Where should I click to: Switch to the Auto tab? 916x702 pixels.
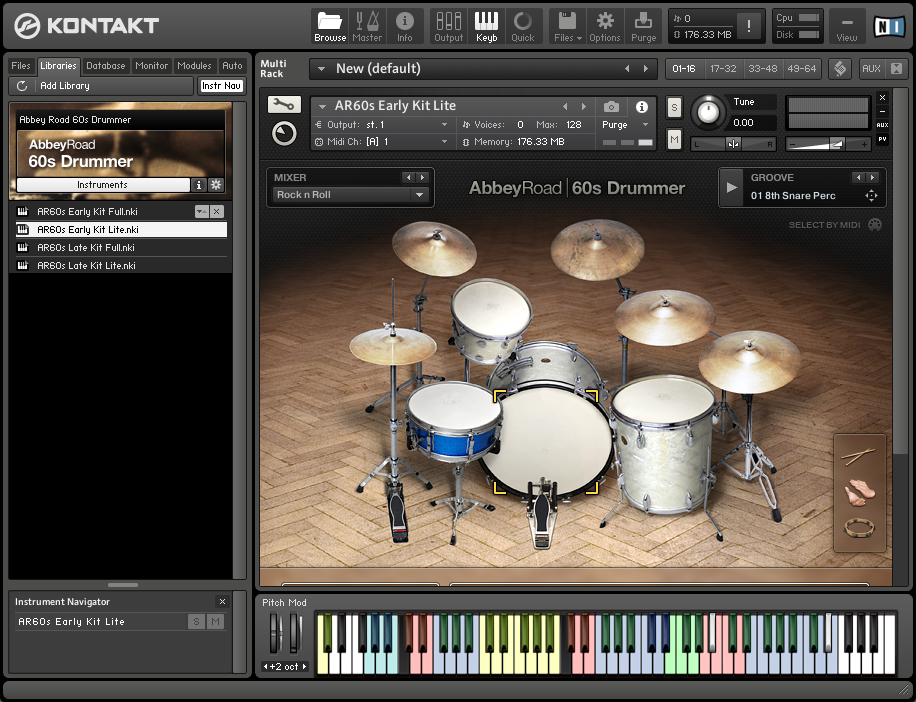[232, 65]
